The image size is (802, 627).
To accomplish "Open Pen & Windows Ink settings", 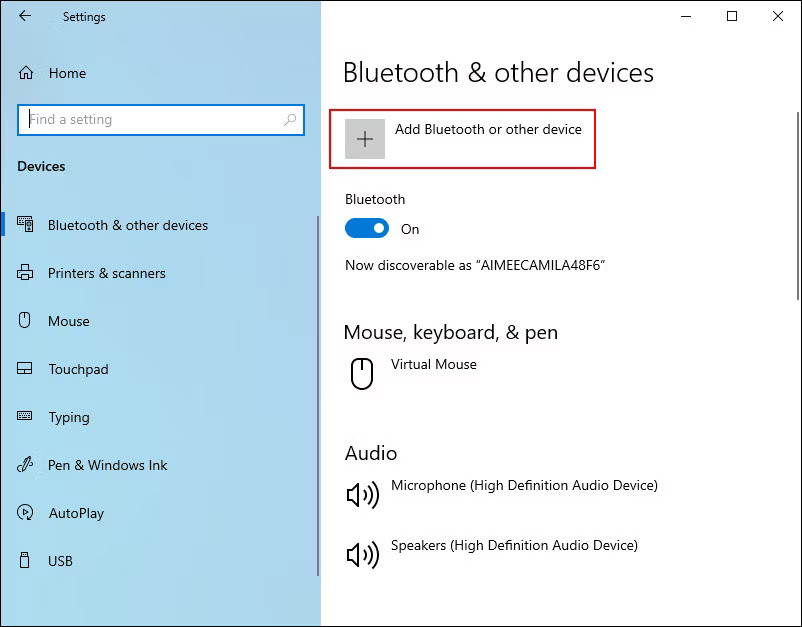I will click(x=108, y=465).
